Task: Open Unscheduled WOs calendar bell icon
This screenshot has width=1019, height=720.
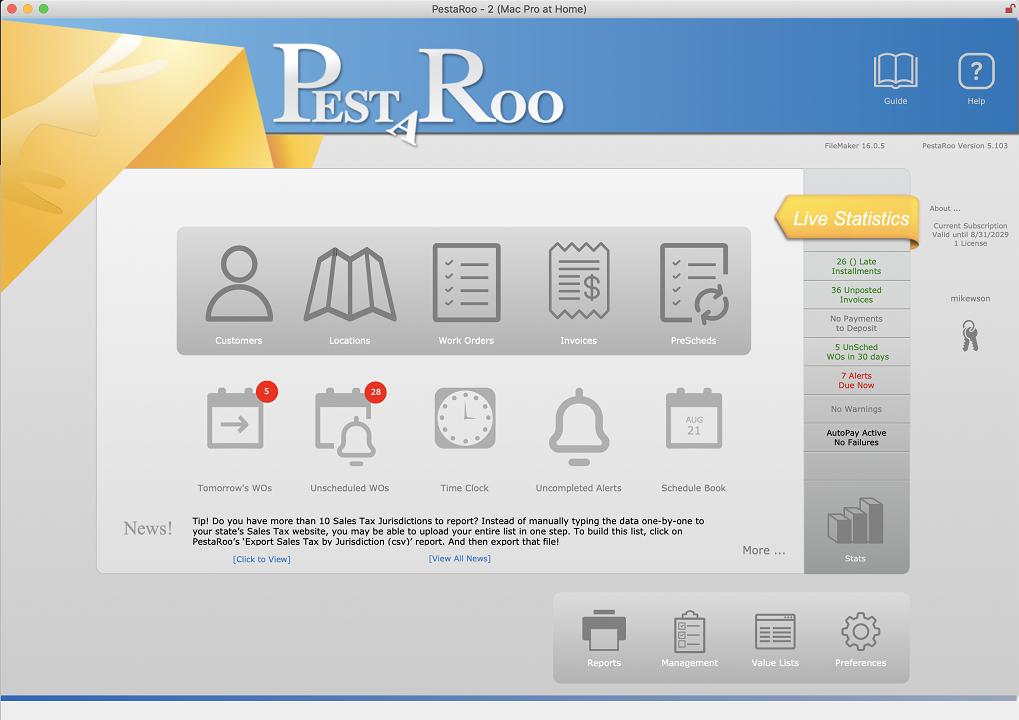Action: tap(345, 426)
